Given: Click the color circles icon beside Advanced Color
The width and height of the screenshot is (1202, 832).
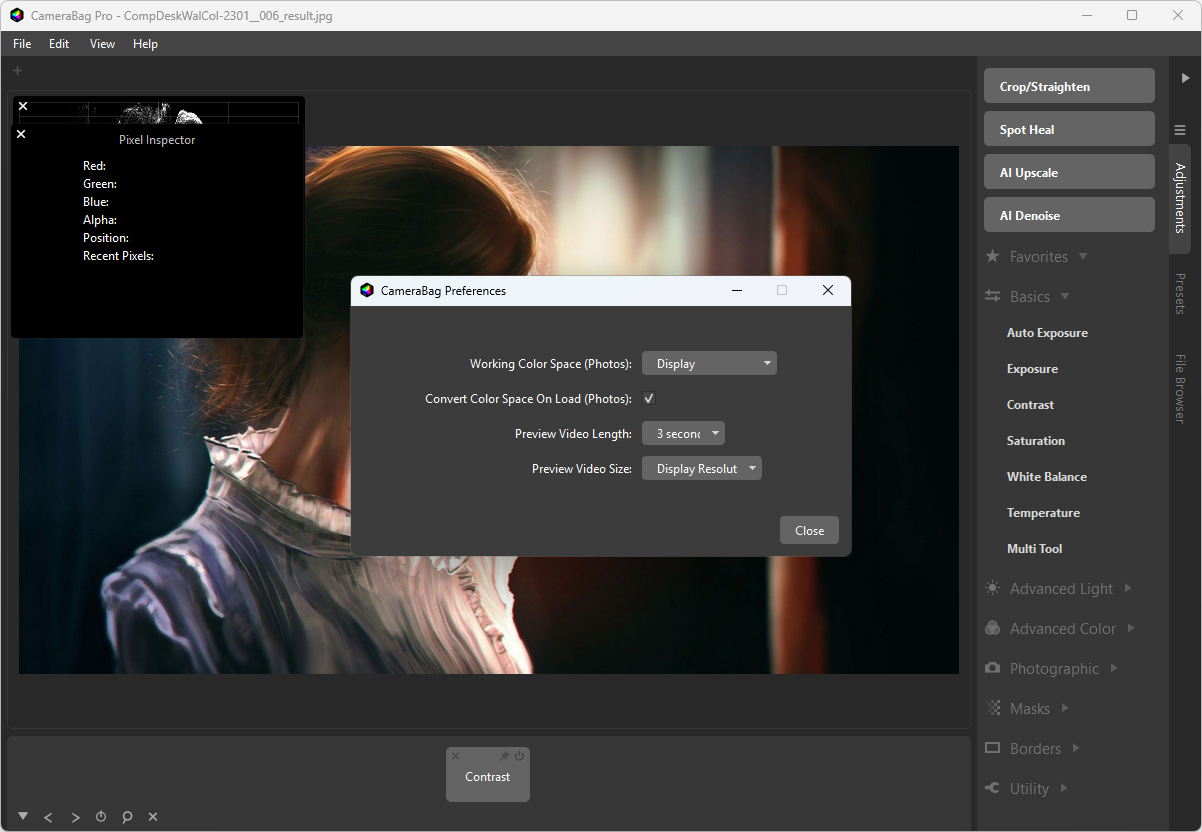Looking at the screenshot, I should click(993, 628).
